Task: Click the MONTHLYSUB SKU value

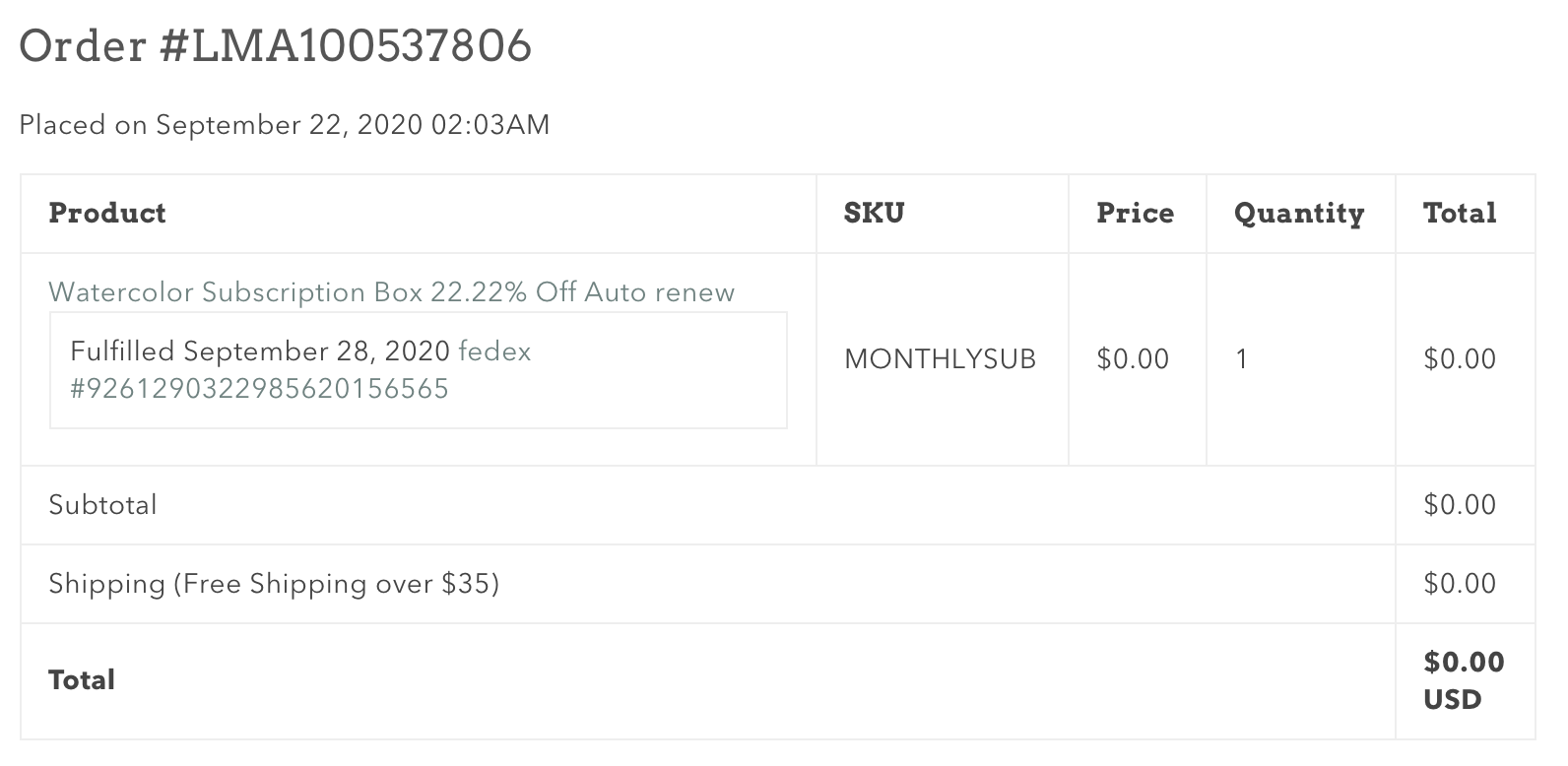Action: (x=940, y=359)
